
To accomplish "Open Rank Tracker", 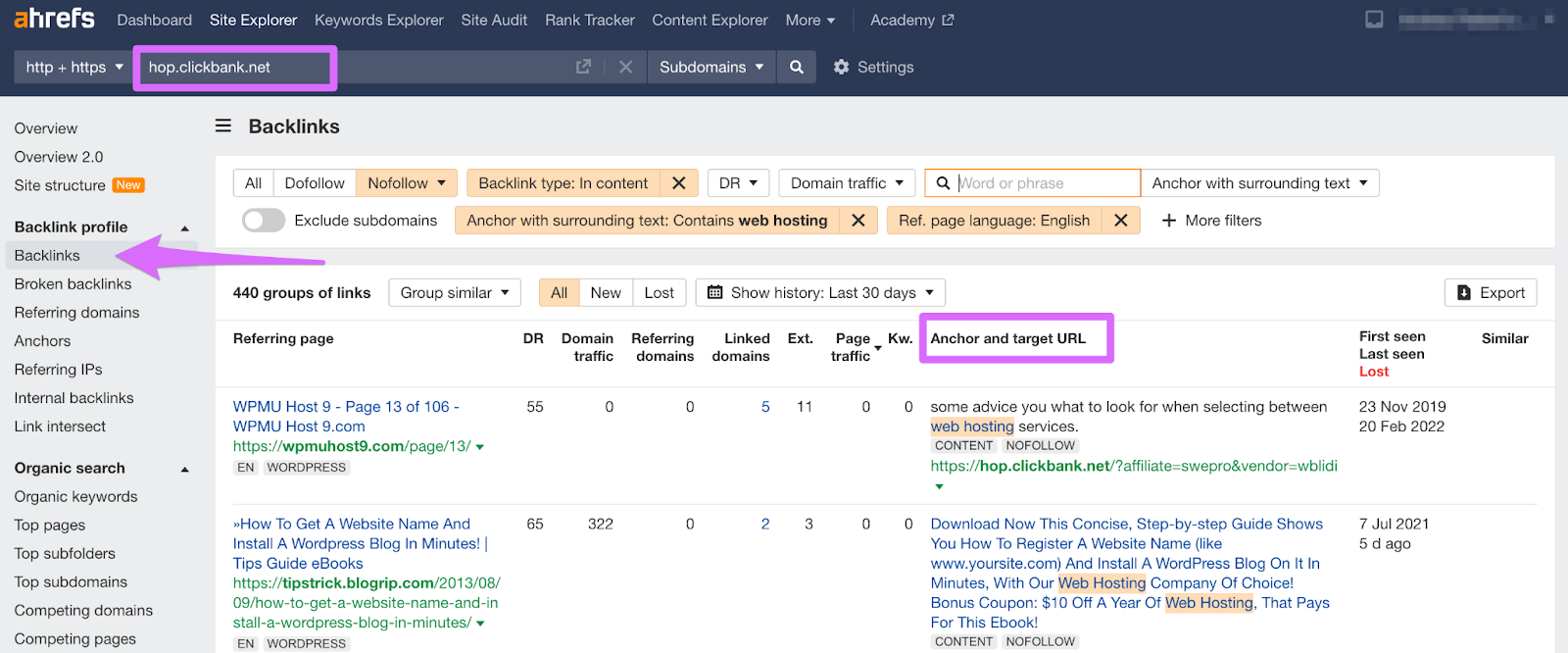I will pyautogui.click(x=590, y=20).
